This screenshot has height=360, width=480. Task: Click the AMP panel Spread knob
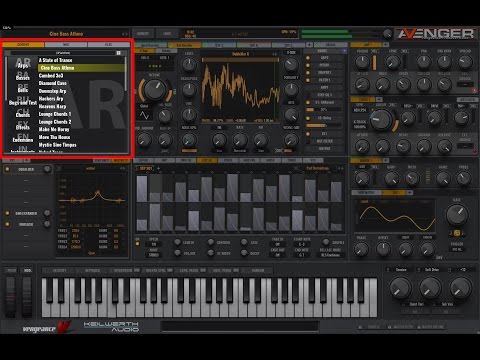pos(465,62)
